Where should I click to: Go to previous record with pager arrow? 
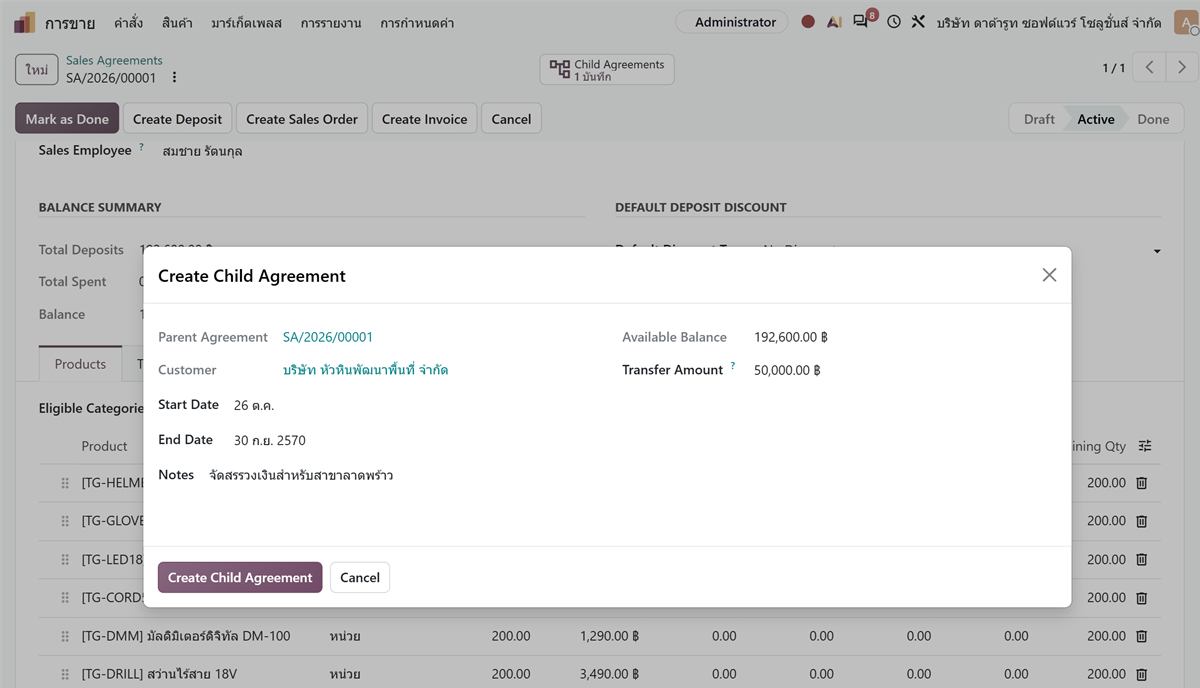pos(1150,68)
